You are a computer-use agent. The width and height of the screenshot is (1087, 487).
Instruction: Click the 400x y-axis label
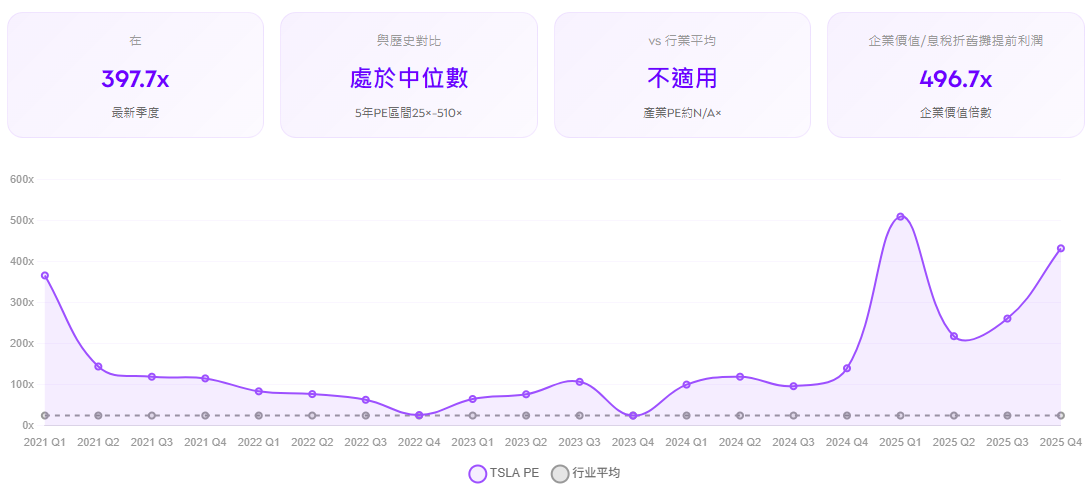point(22,261)
